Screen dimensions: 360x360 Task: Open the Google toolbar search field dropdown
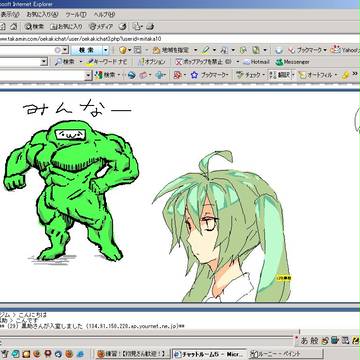[x=88, y=75]
